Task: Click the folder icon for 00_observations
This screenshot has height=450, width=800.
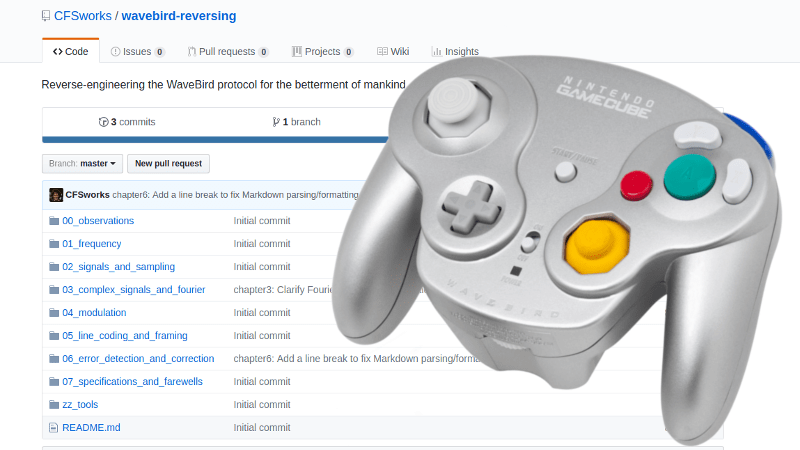Action: (54, 221)
